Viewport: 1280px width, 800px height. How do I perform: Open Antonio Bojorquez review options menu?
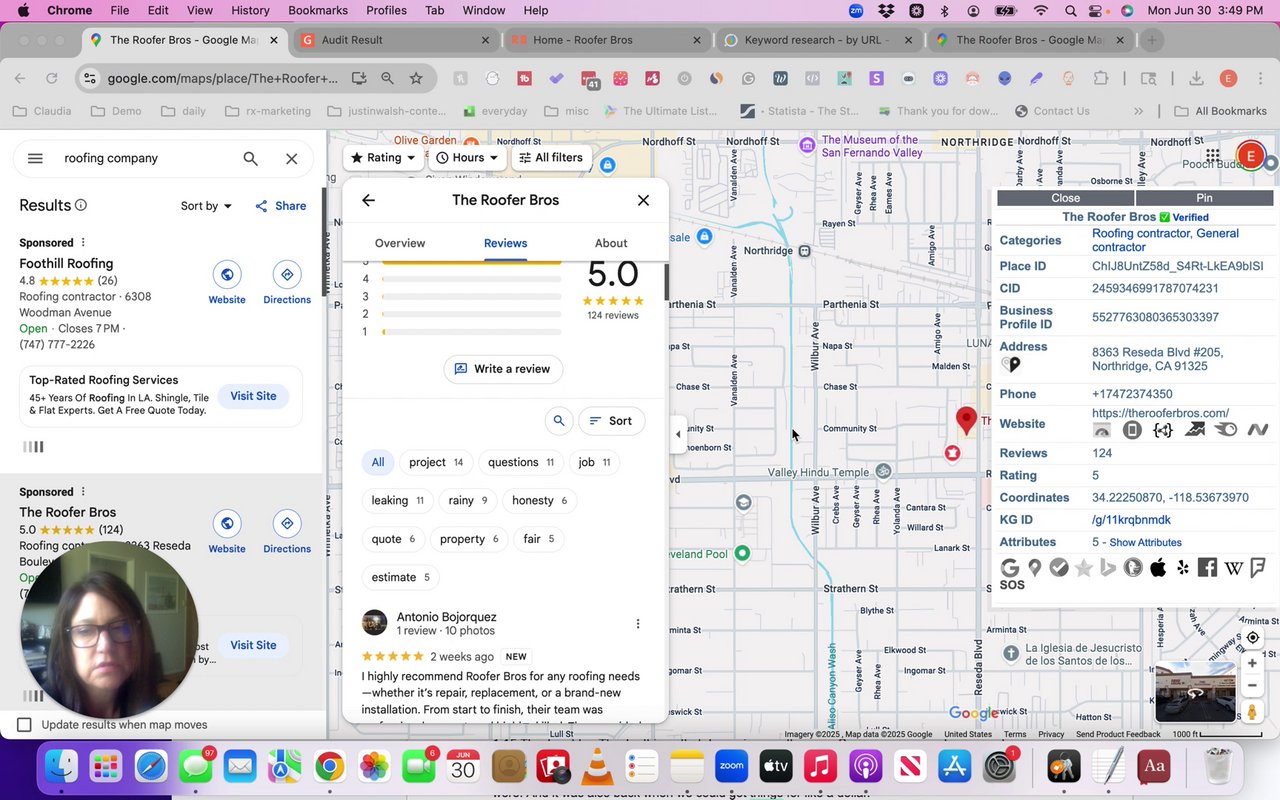(638, 624)
